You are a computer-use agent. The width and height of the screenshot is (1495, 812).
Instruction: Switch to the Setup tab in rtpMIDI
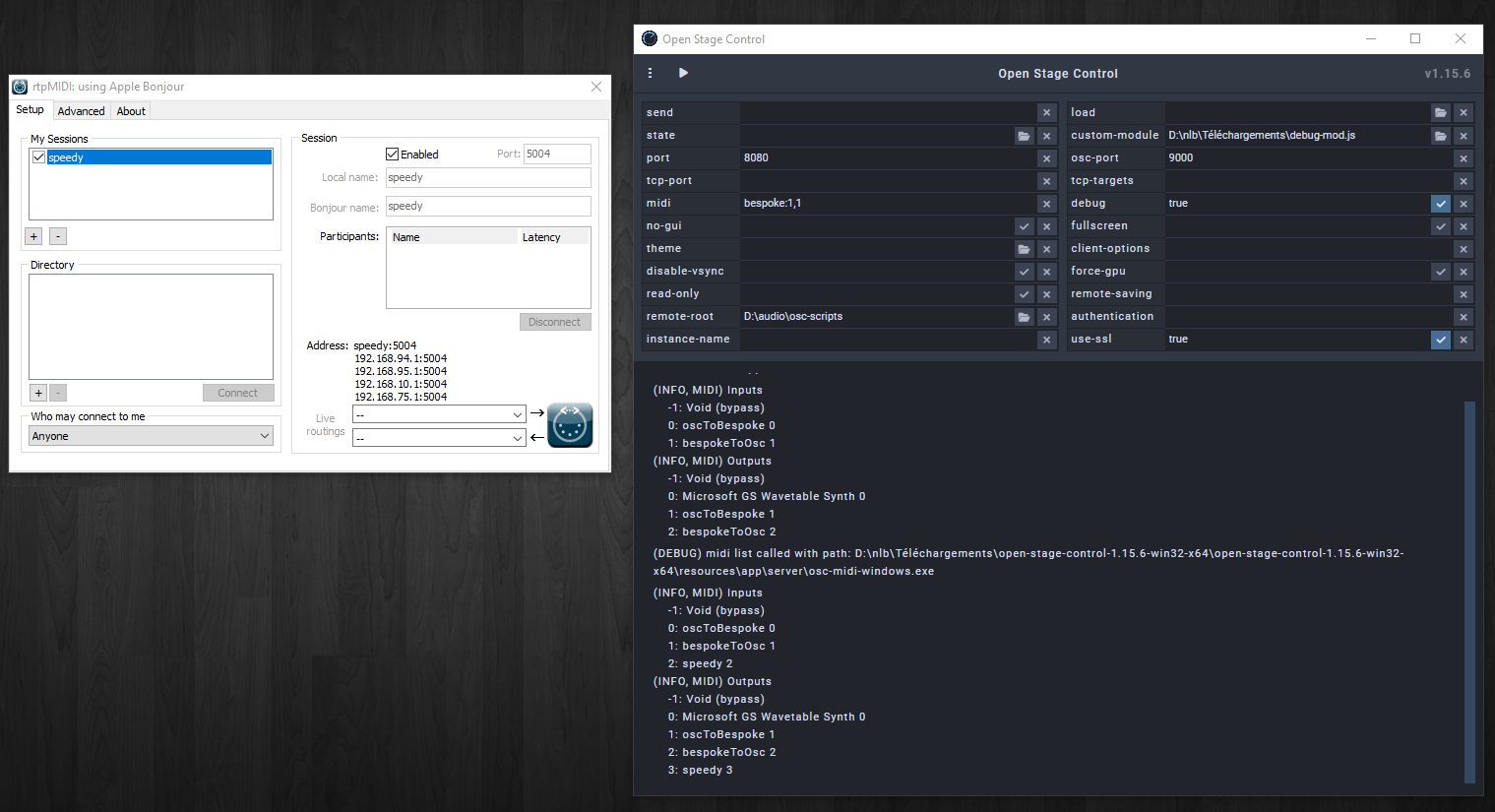click(x=31, y=110)
